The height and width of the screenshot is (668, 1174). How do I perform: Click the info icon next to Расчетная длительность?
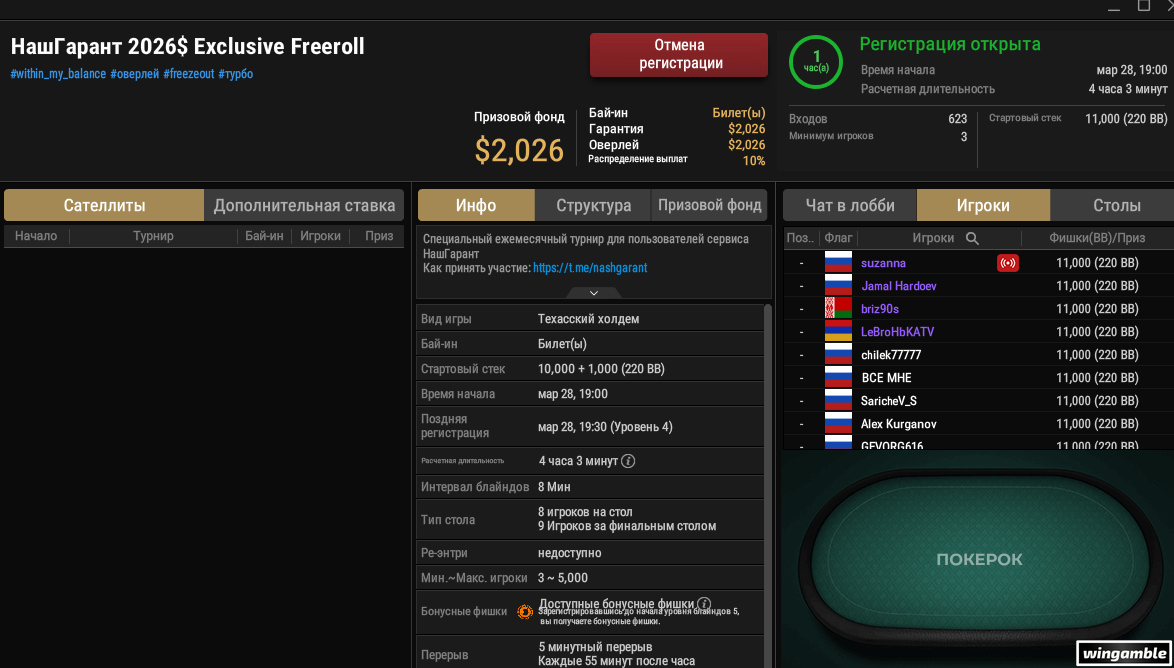[x=629, y=461]
